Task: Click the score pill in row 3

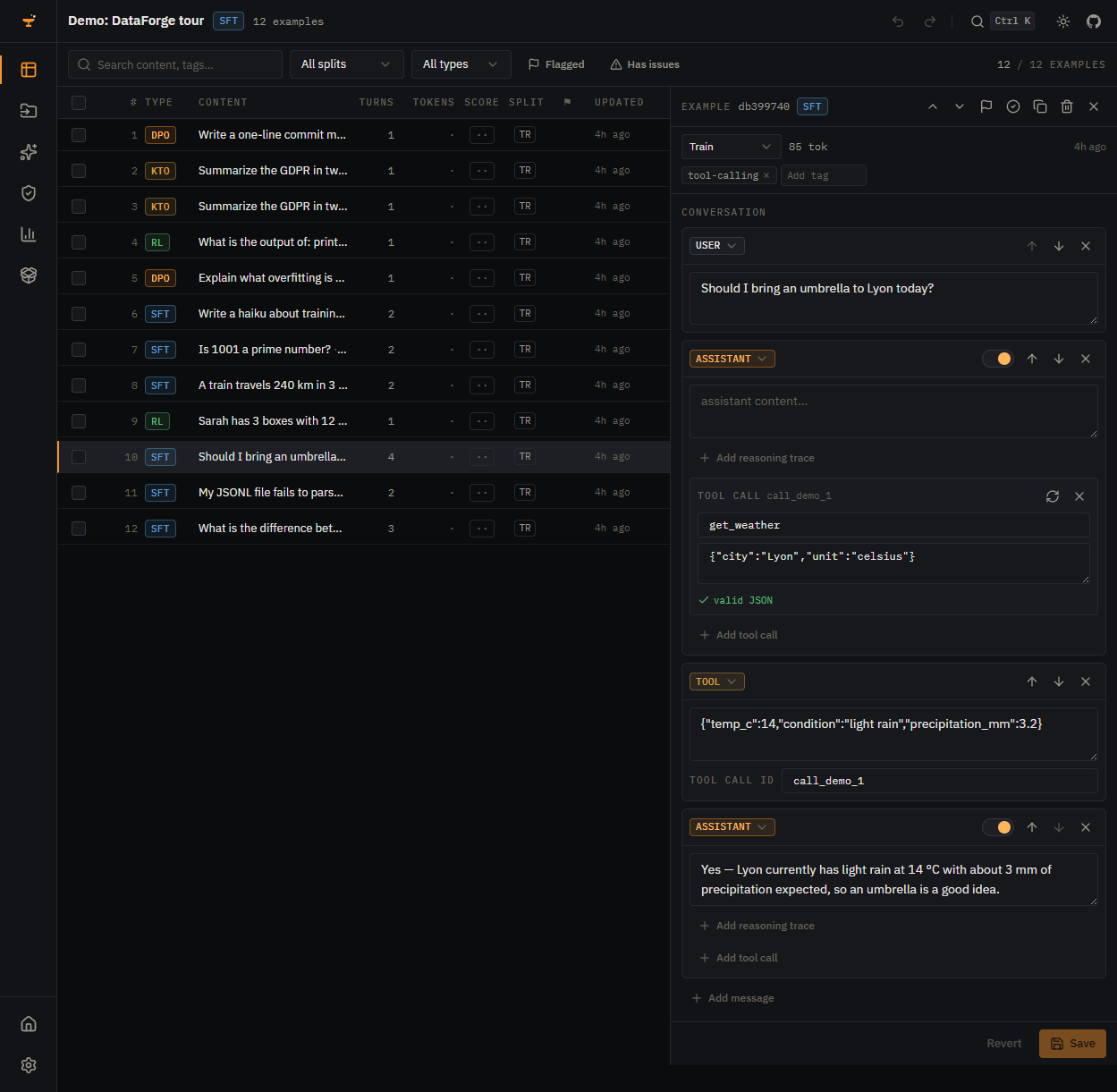Action: click(482, 207)
